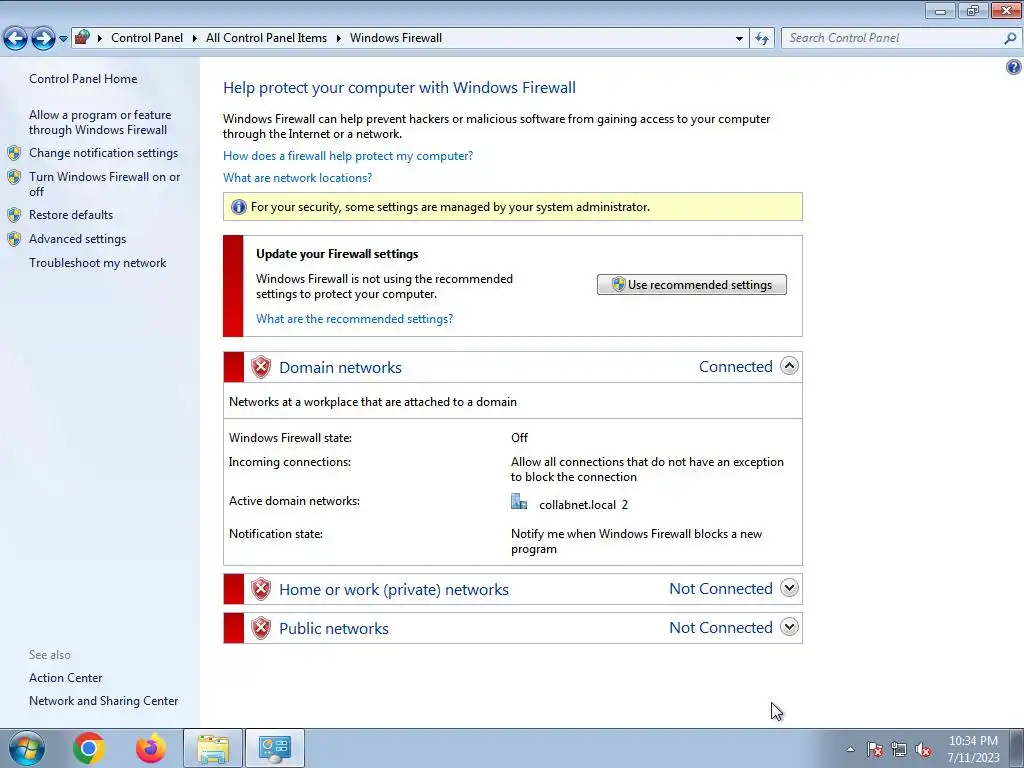Viewport: 1024px width, 768px height.
Task: Open the Windows Start menu orb
Action: click(x=27, y=748)
